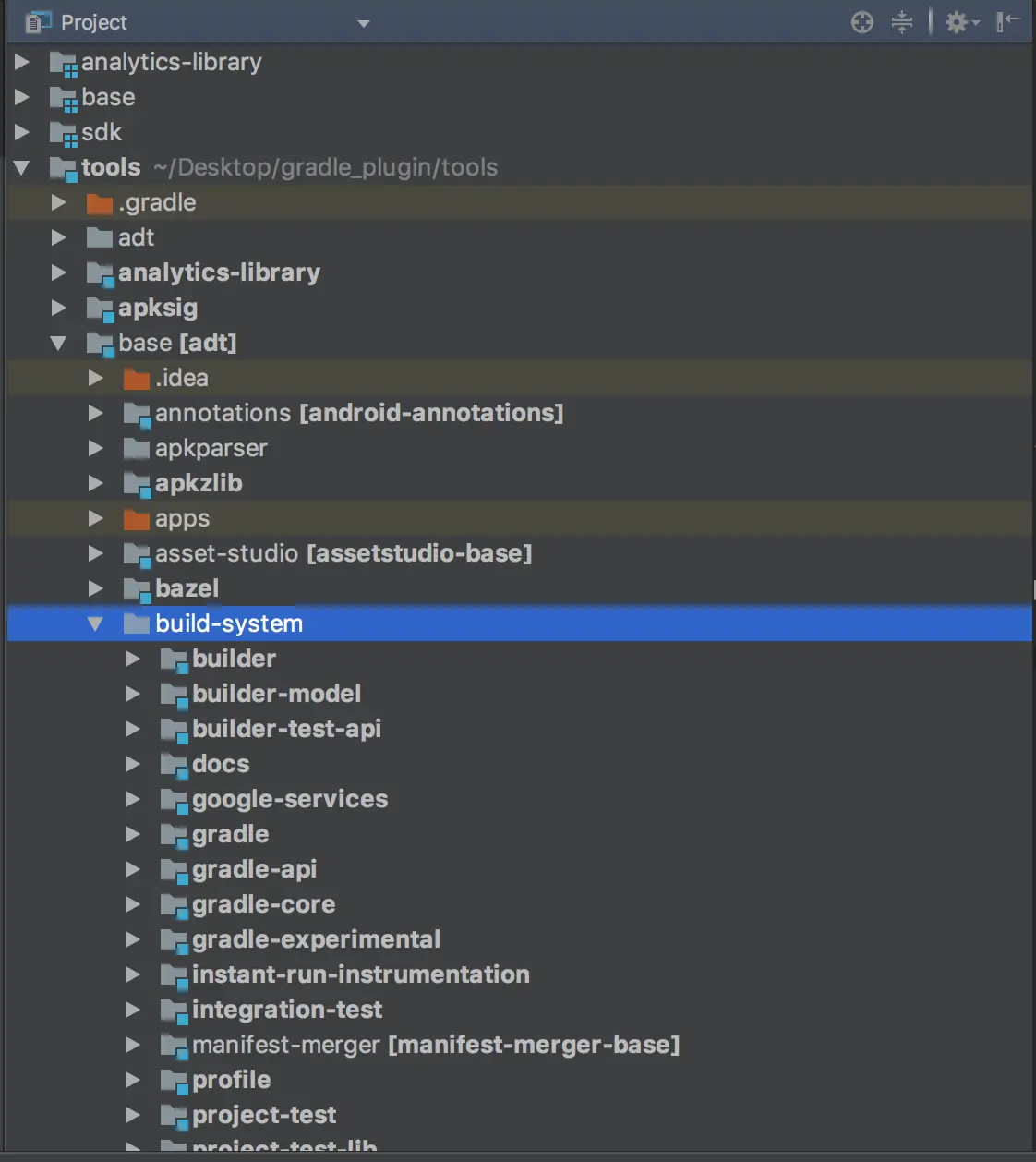Click the Project tool window icon at top left
Image resolution: width=1036 pixels, height=1162 pixels.
[35, 20]
